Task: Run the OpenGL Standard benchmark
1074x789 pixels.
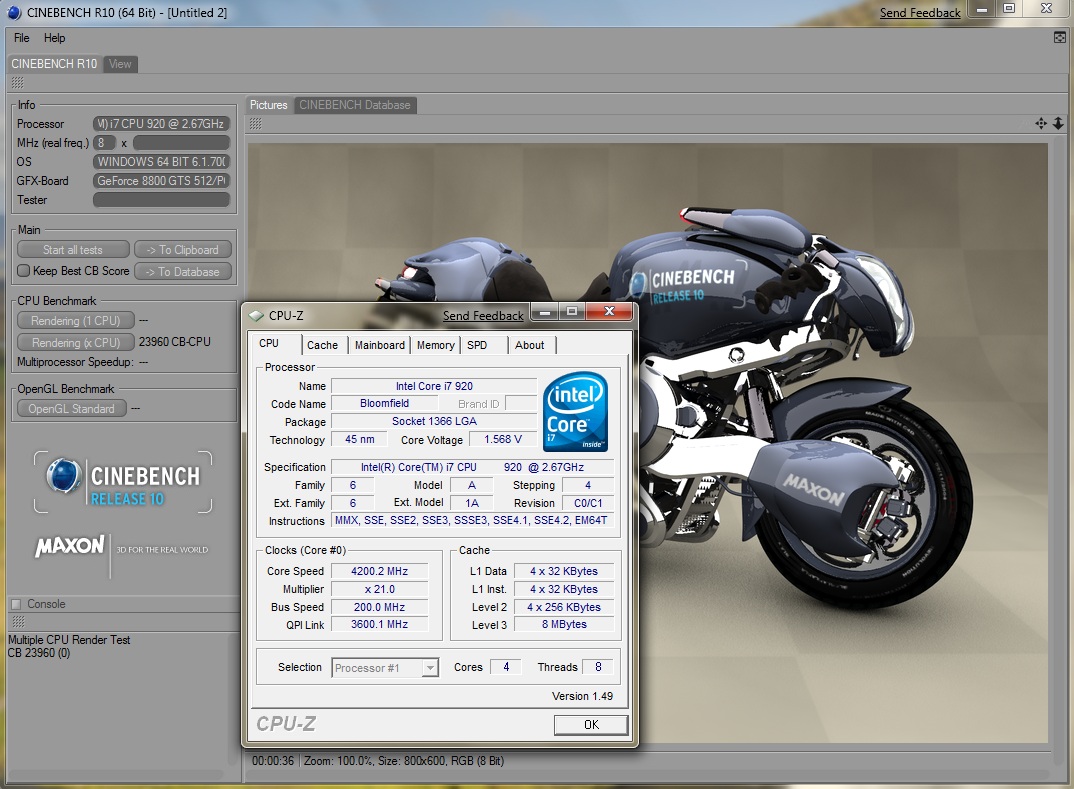Action: coord(71,409)
